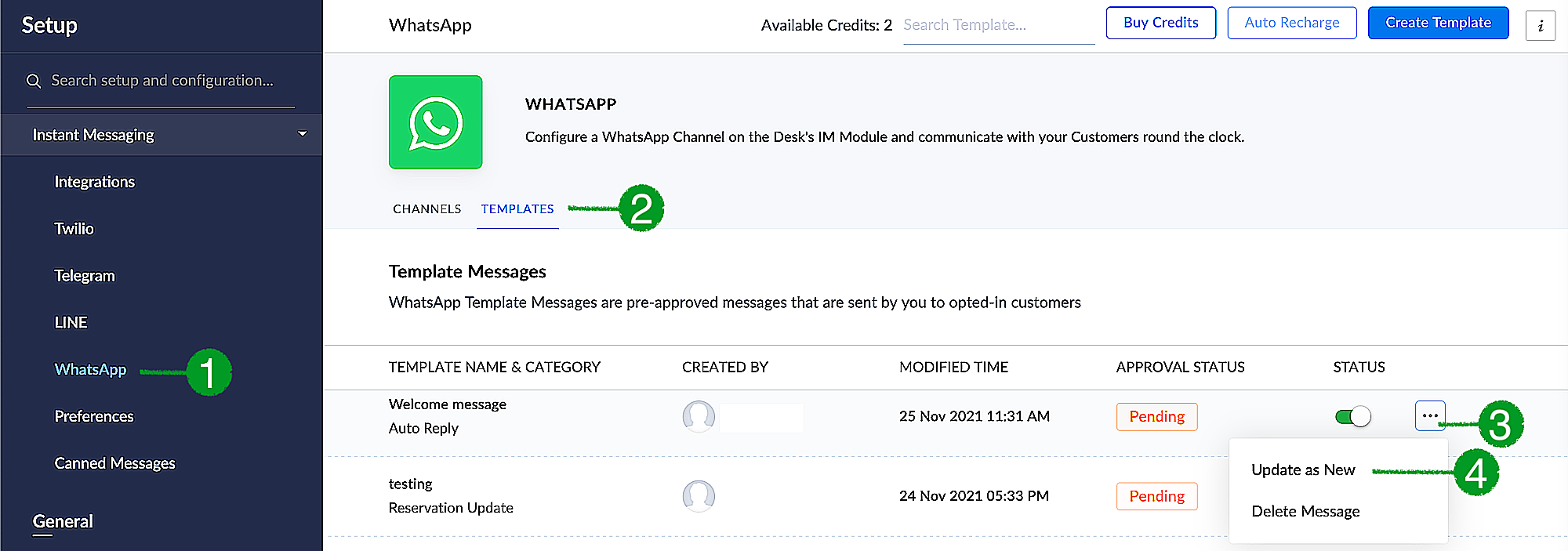The width and height of the screenshot is (1568, 551).
Task: Click the Buy Credits button
Action: coord(1160,23)
